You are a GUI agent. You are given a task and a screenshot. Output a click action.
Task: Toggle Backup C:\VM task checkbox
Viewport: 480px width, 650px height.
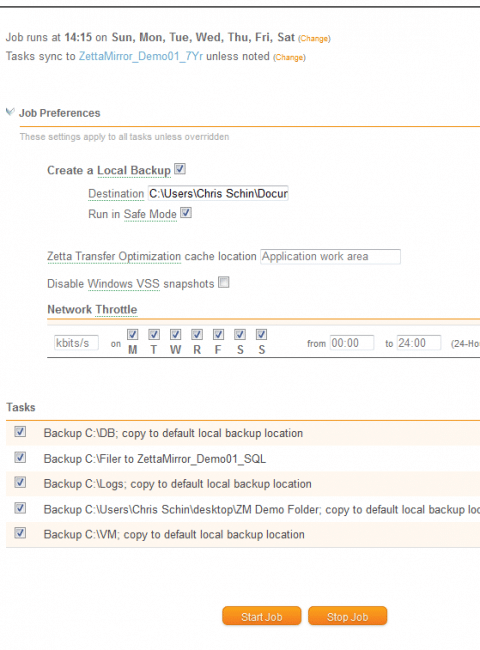coord(20,533)
